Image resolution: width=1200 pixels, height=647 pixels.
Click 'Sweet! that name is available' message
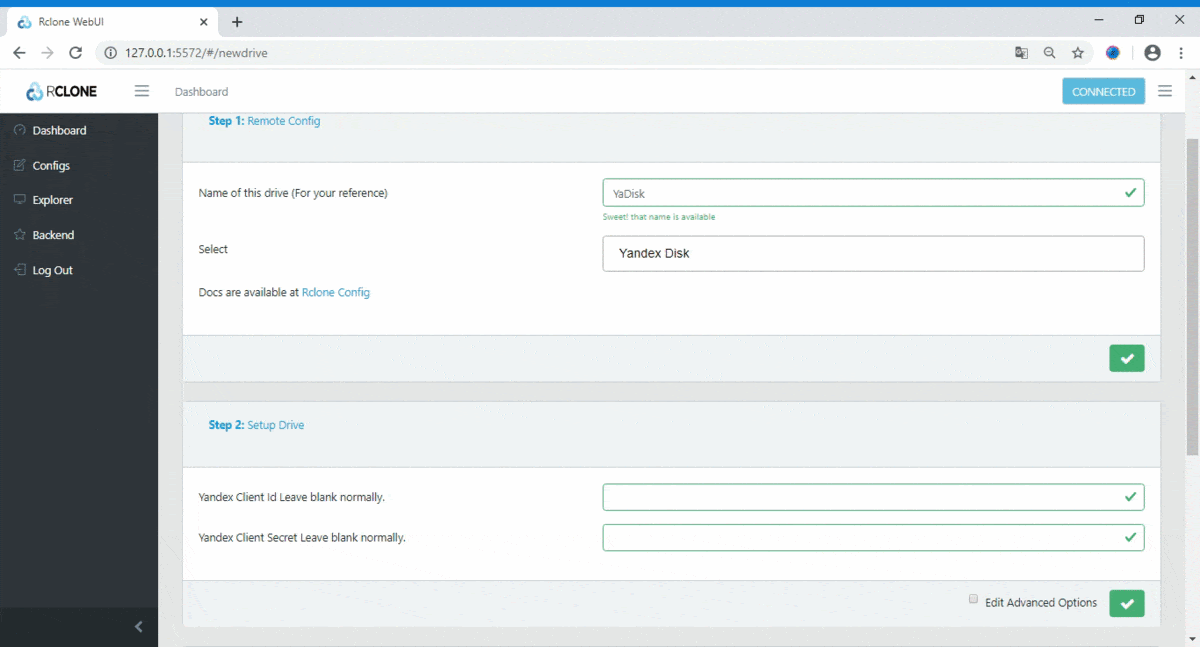point(658,217)
